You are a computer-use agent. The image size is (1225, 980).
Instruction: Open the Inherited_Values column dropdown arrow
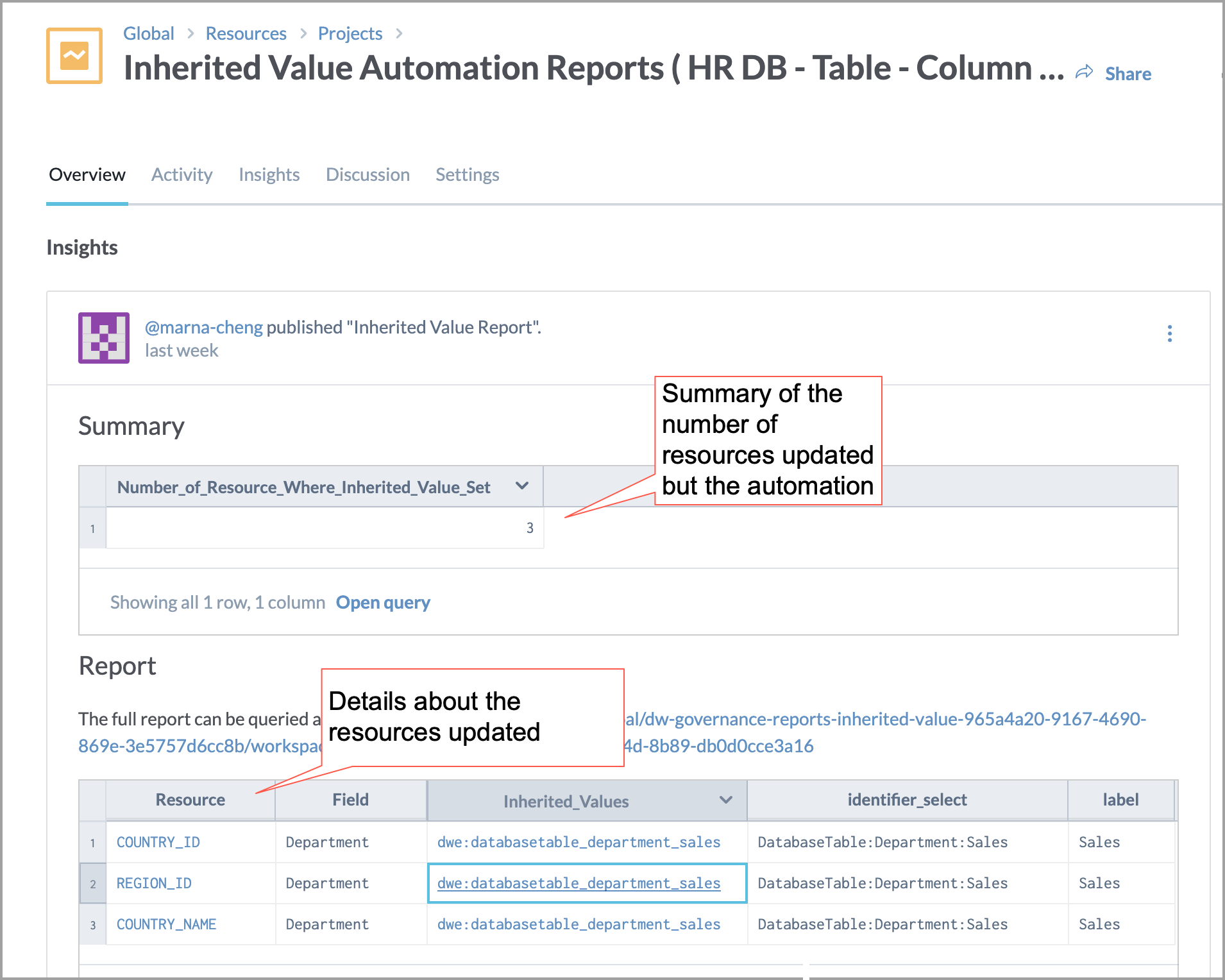[x=725, y=800]
